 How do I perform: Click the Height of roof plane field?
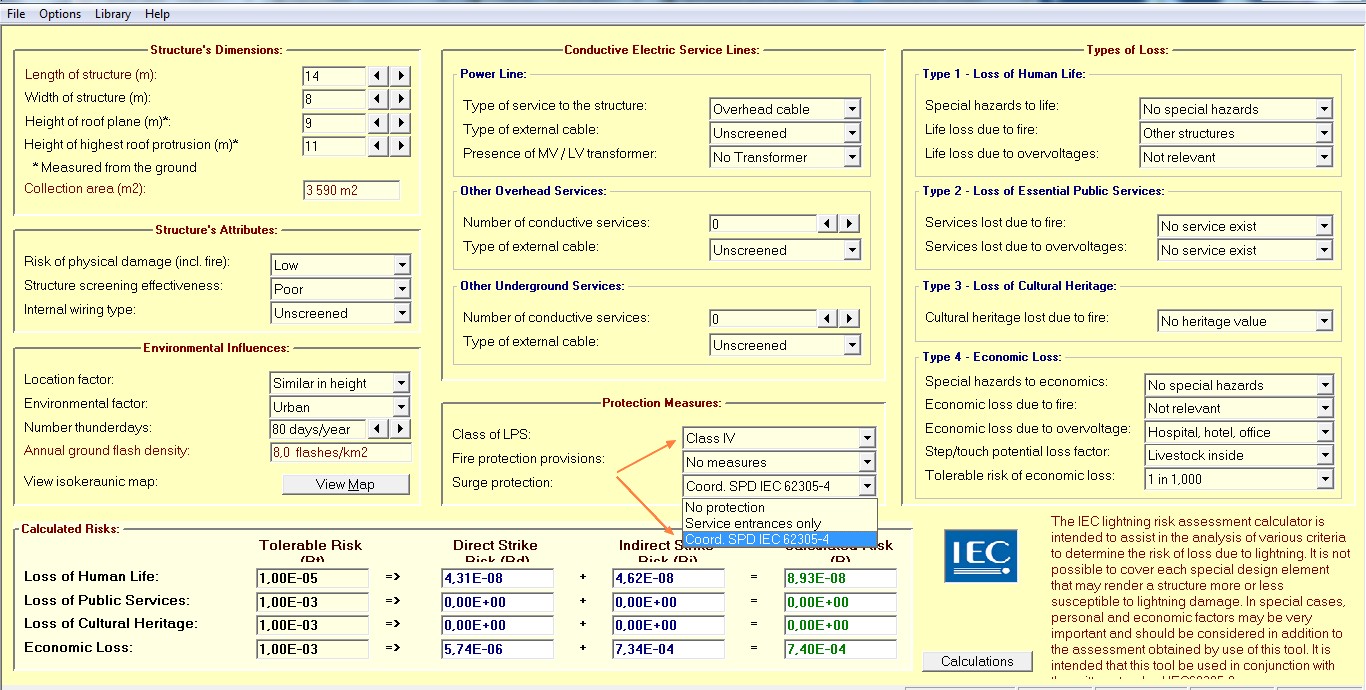click(x=333, y=122)
